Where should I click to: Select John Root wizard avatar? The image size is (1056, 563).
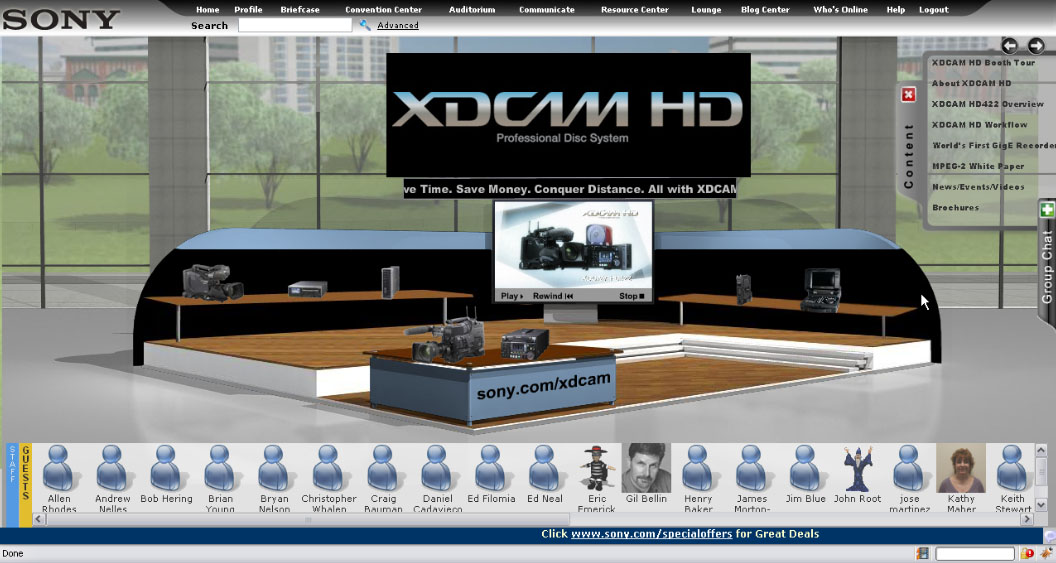tap(857, 467)
